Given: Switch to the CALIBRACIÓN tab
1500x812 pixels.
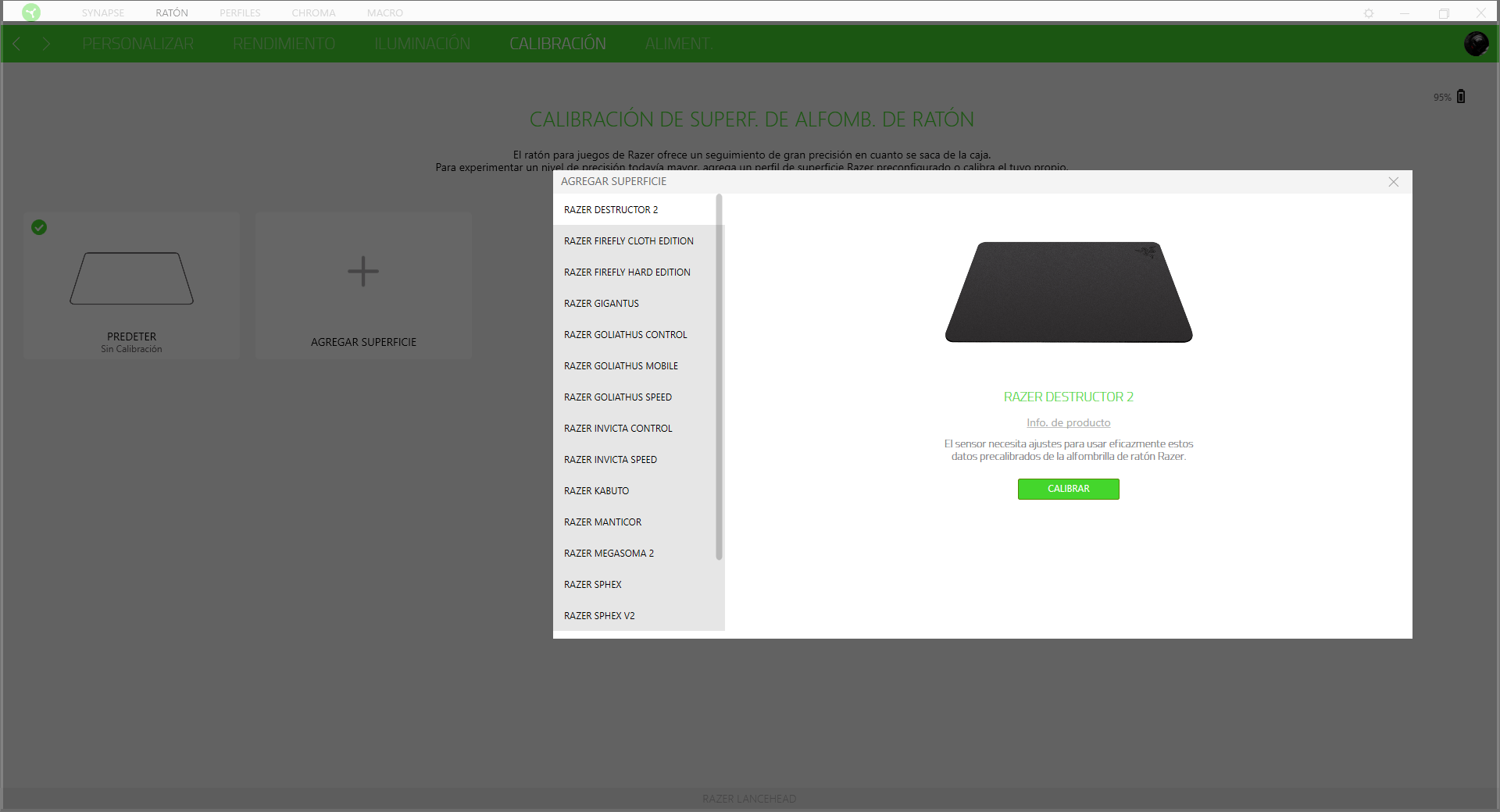Looking at the screenshot, I should coord(558,44).
